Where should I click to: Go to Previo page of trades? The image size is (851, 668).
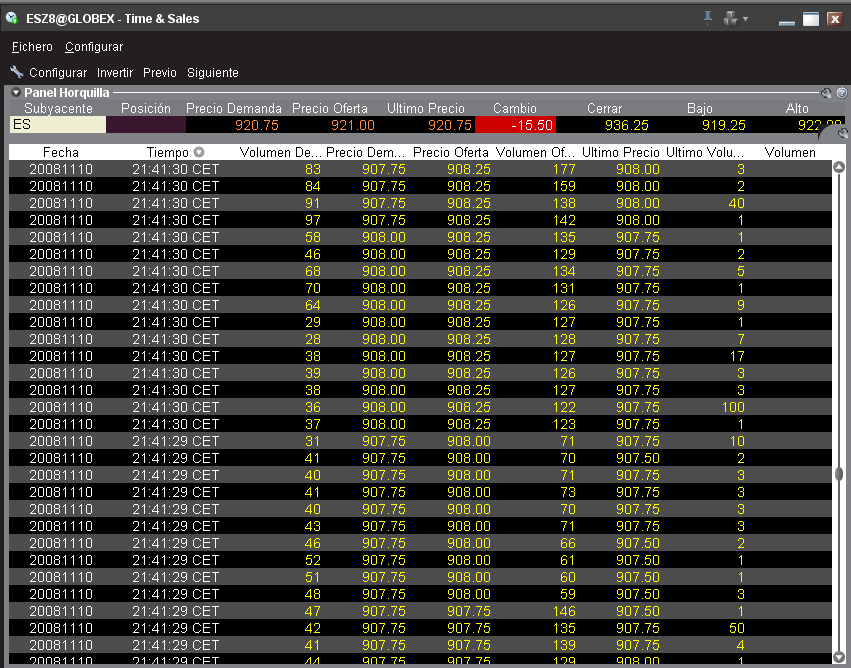[x=159, y=73]
